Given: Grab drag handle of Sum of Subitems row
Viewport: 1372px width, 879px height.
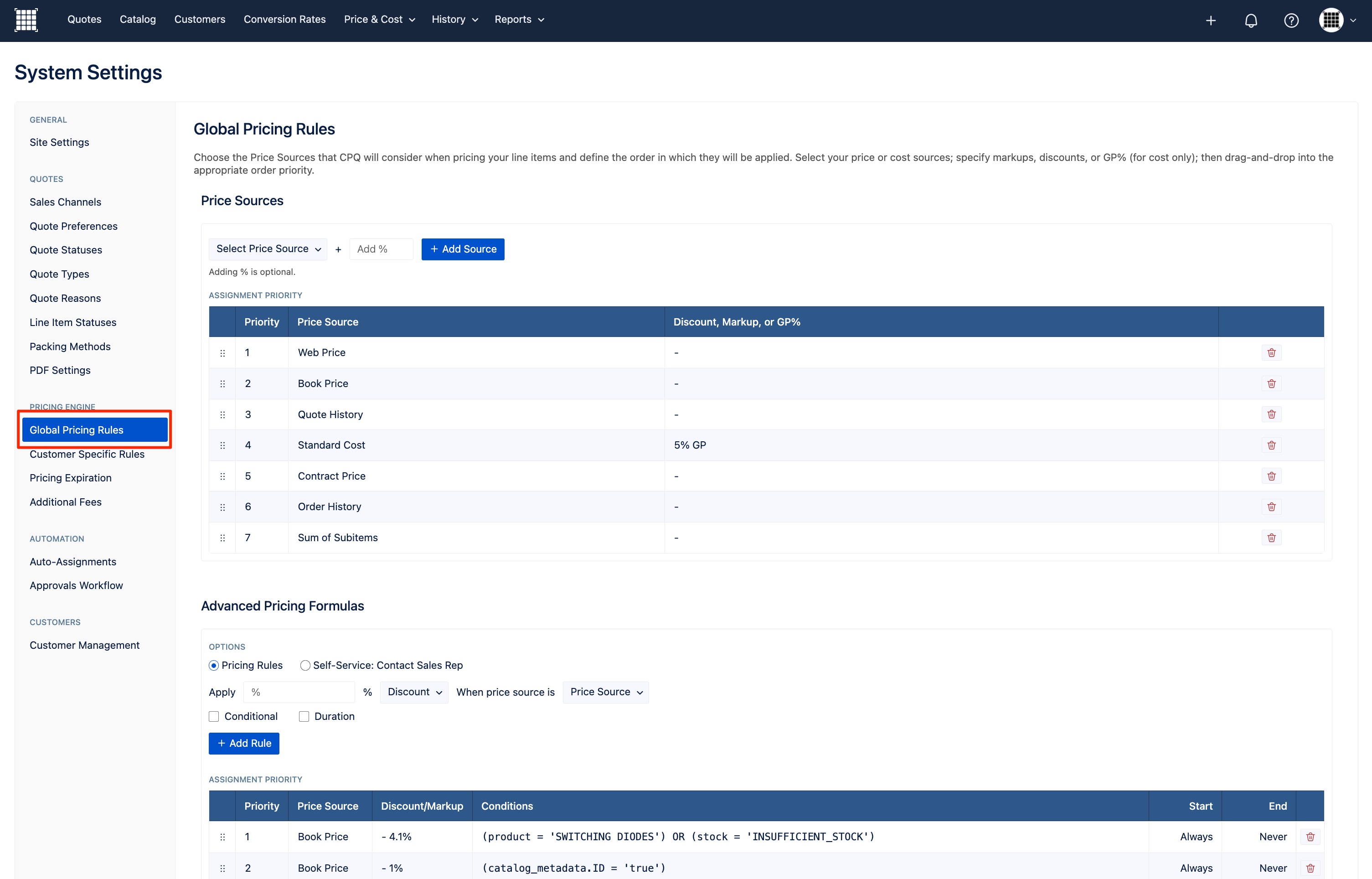Looking at the screenshot, I should pos(222,538).
